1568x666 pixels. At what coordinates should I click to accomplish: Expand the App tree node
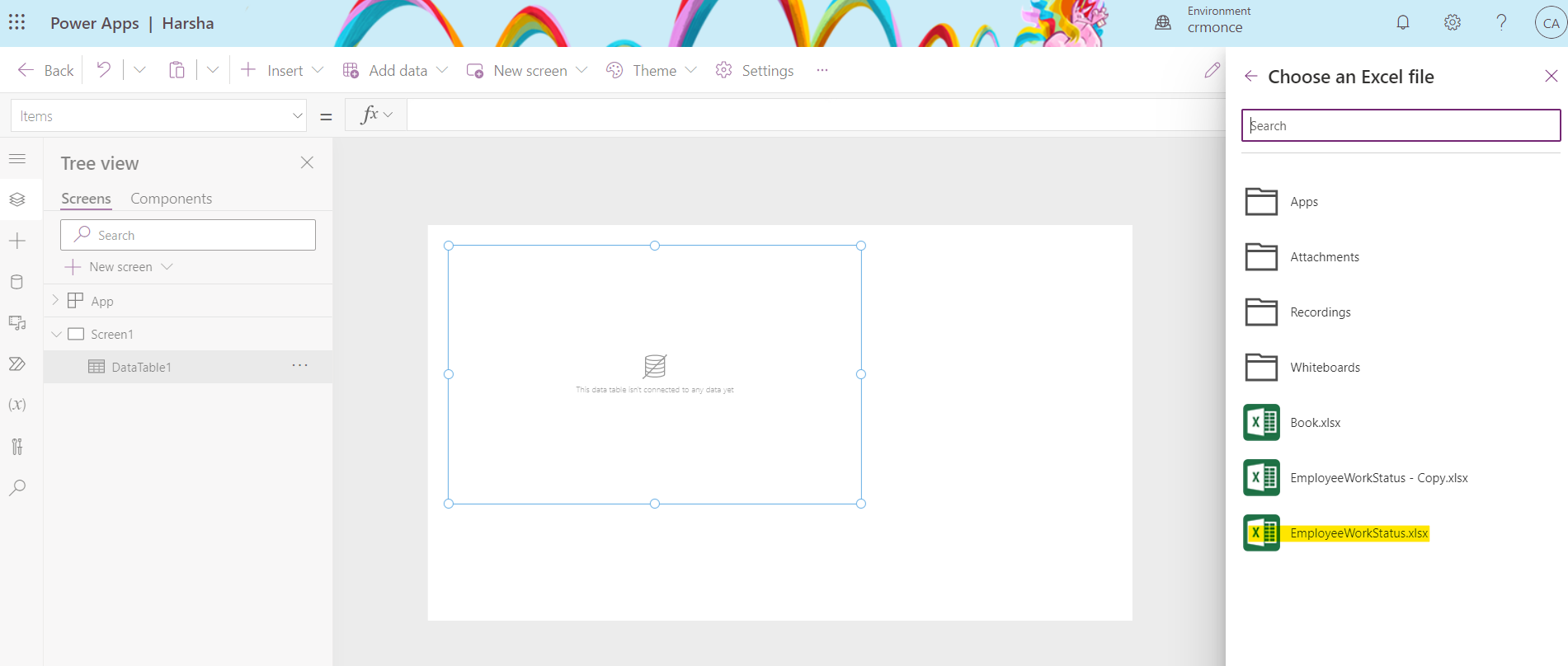(x=55, y=300)
